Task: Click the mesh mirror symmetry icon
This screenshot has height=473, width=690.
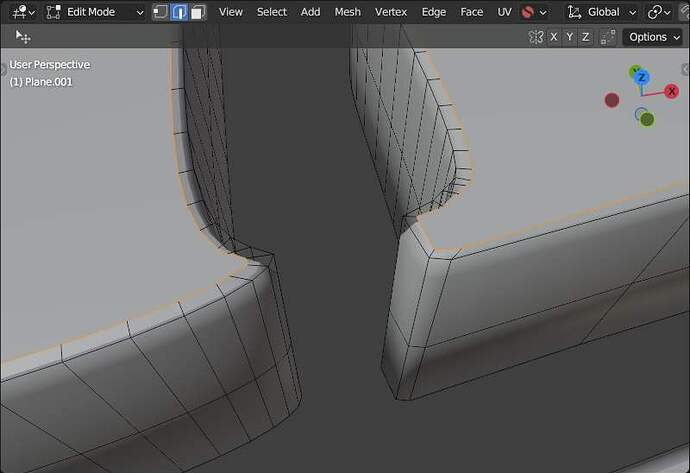Action: point(536,37)
